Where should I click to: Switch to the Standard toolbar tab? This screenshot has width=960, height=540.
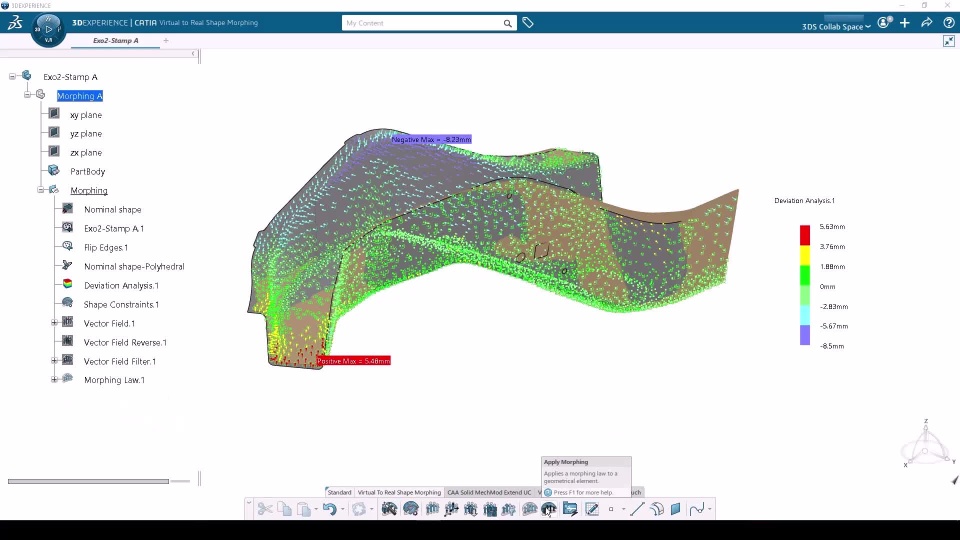click(339, 492)
